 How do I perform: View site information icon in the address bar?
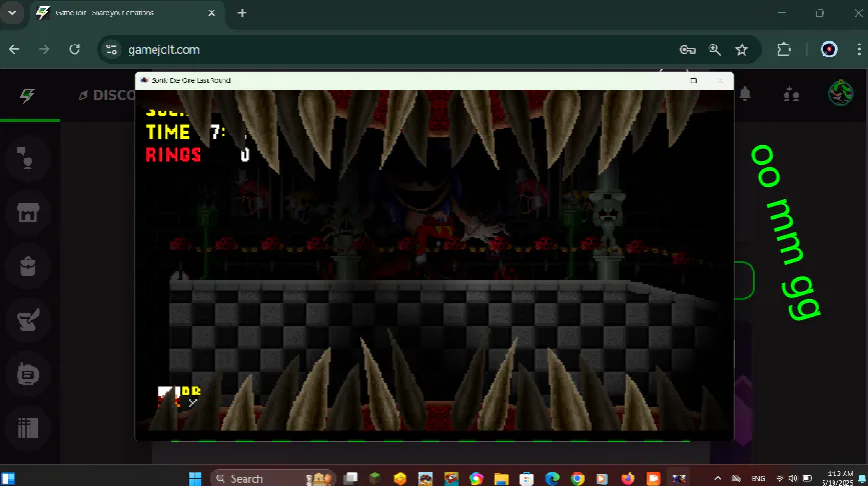(x=111, y=50)
